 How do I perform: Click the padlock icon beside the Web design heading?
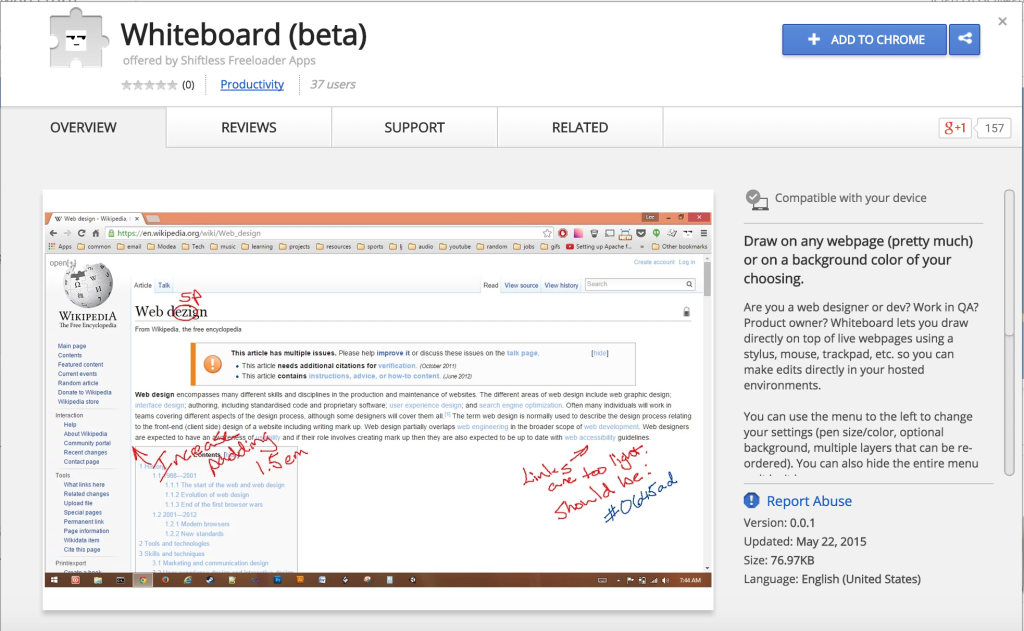coord(686,312)
